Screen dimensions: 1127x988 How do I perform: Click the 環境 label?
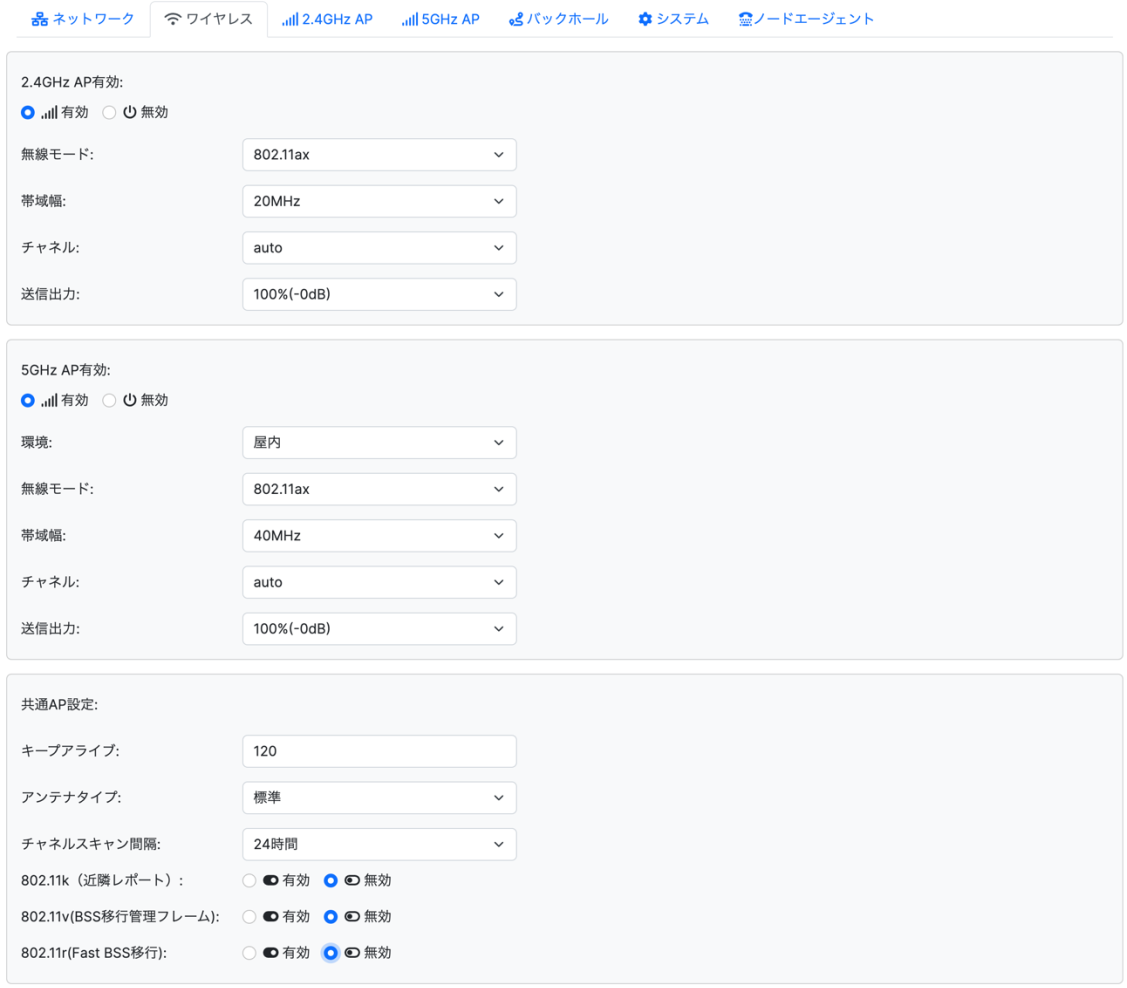(x=37, y=443)
